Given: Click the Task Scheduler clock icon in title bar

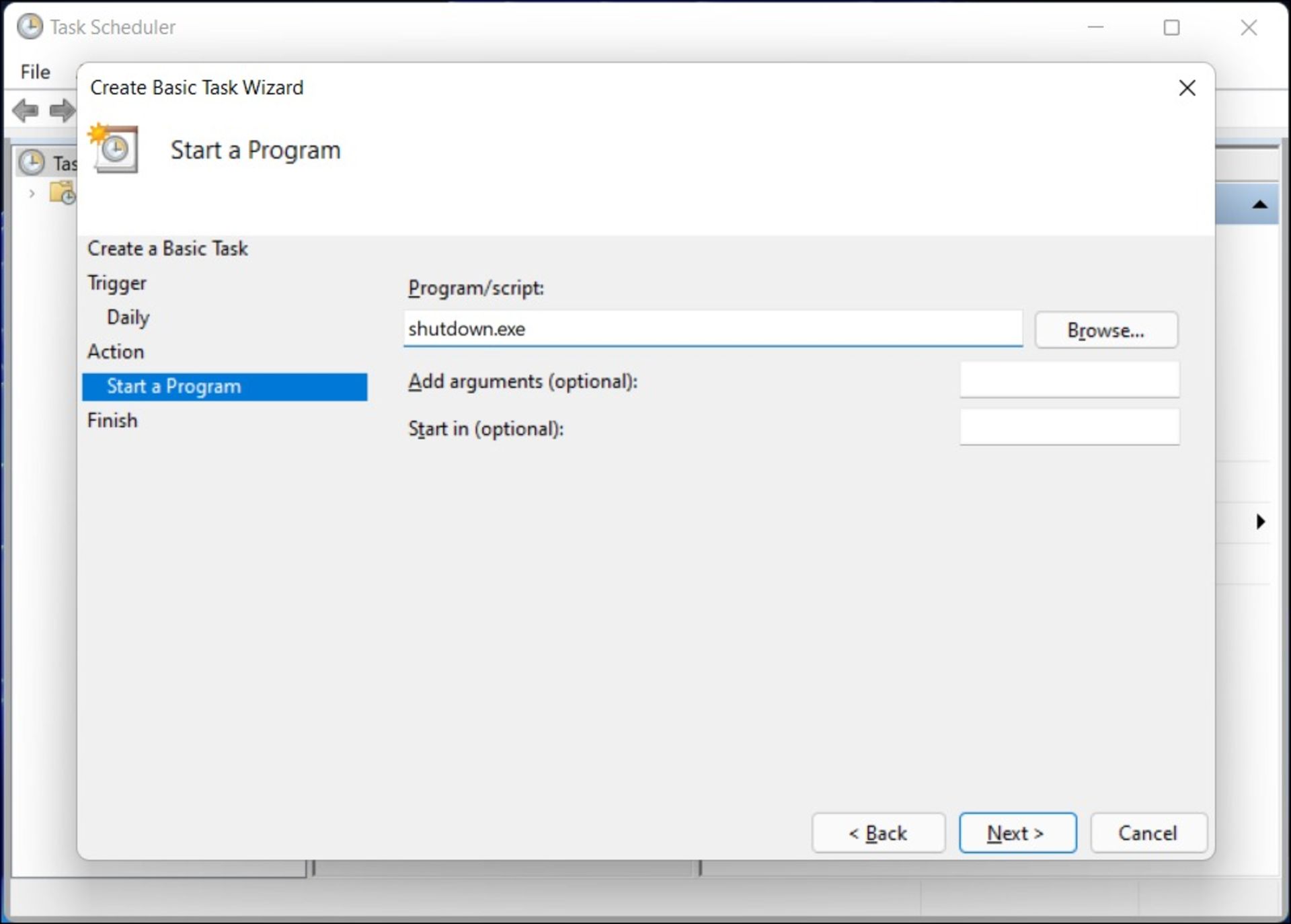Looking at the screenshot, I should pos(30,27).
